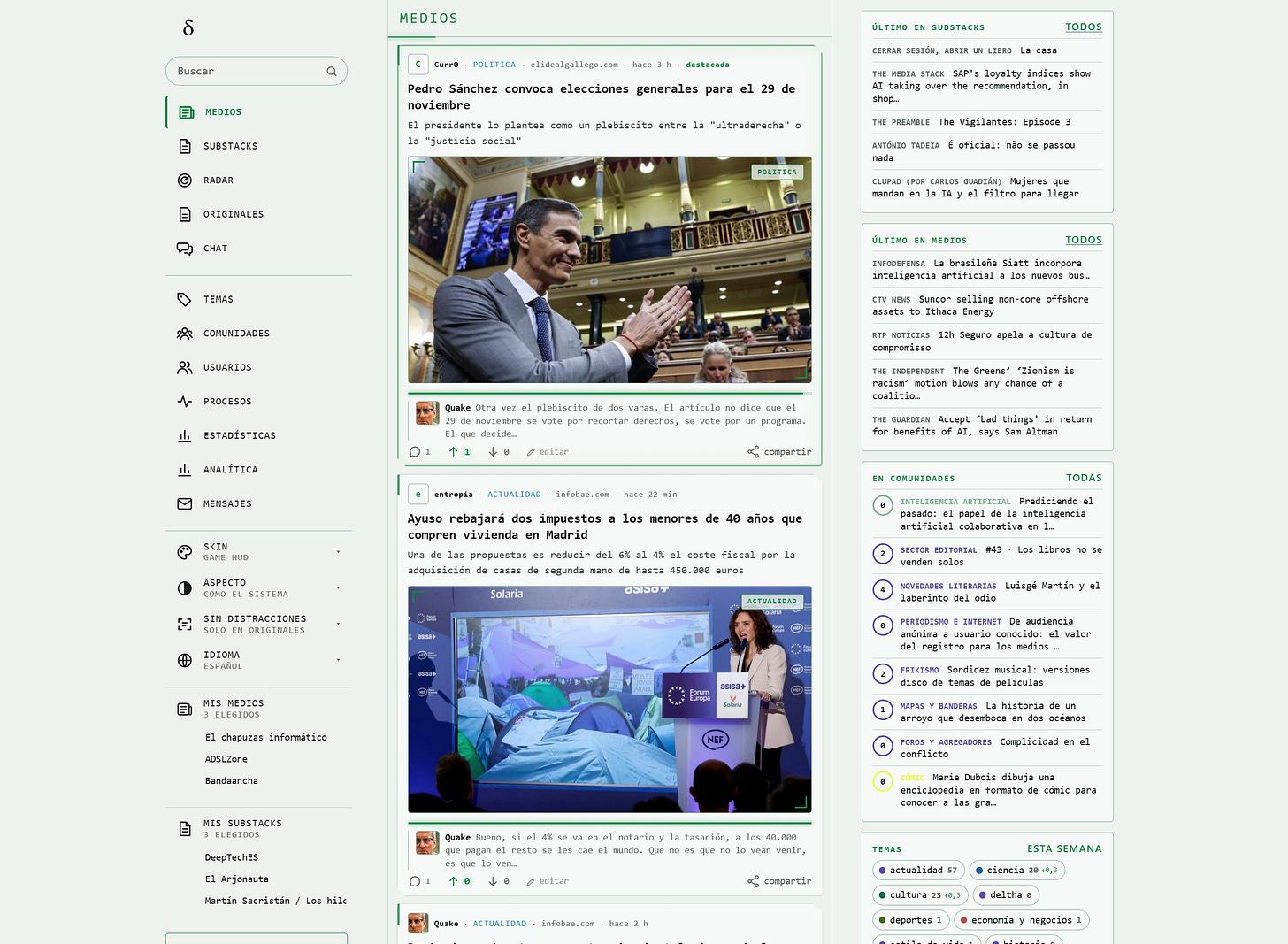The height and width of the screenshot is (944, 1288).
Task: Expand the Mis Medios section
Action: 258,709
